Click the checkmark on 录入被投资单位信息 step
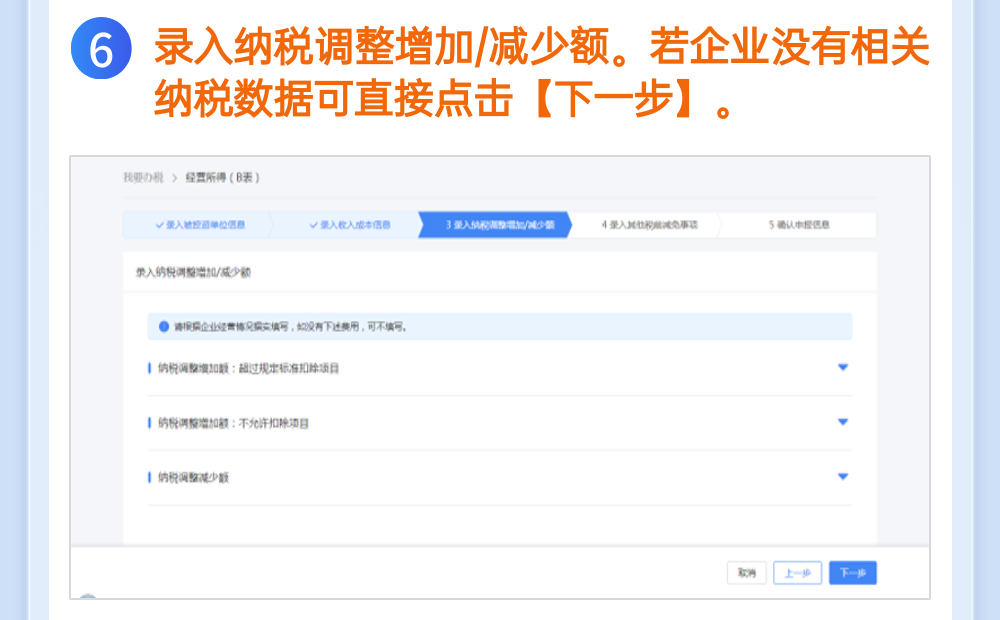1000x620 pixels. [x=160, y=225]
